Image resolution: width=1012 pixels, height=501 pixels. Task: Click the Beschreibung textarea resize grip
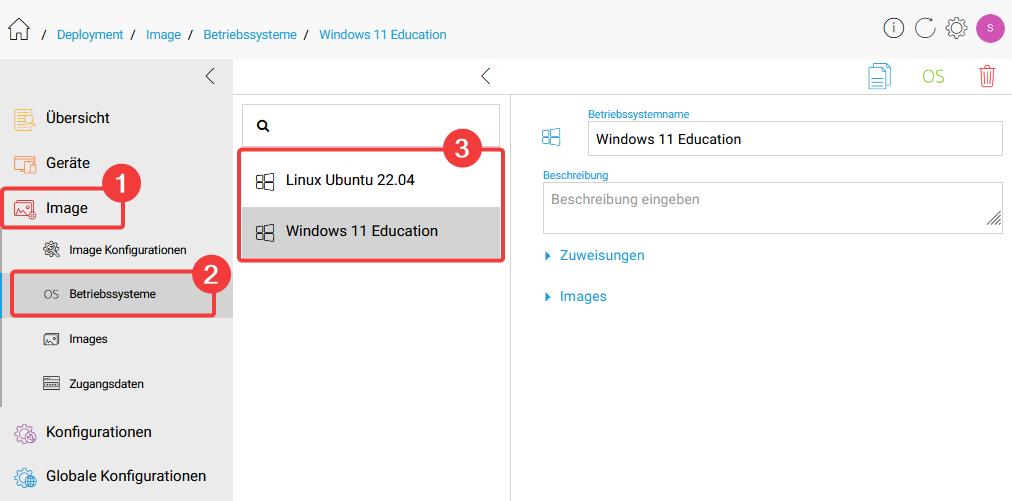click(x=993, y=218)
